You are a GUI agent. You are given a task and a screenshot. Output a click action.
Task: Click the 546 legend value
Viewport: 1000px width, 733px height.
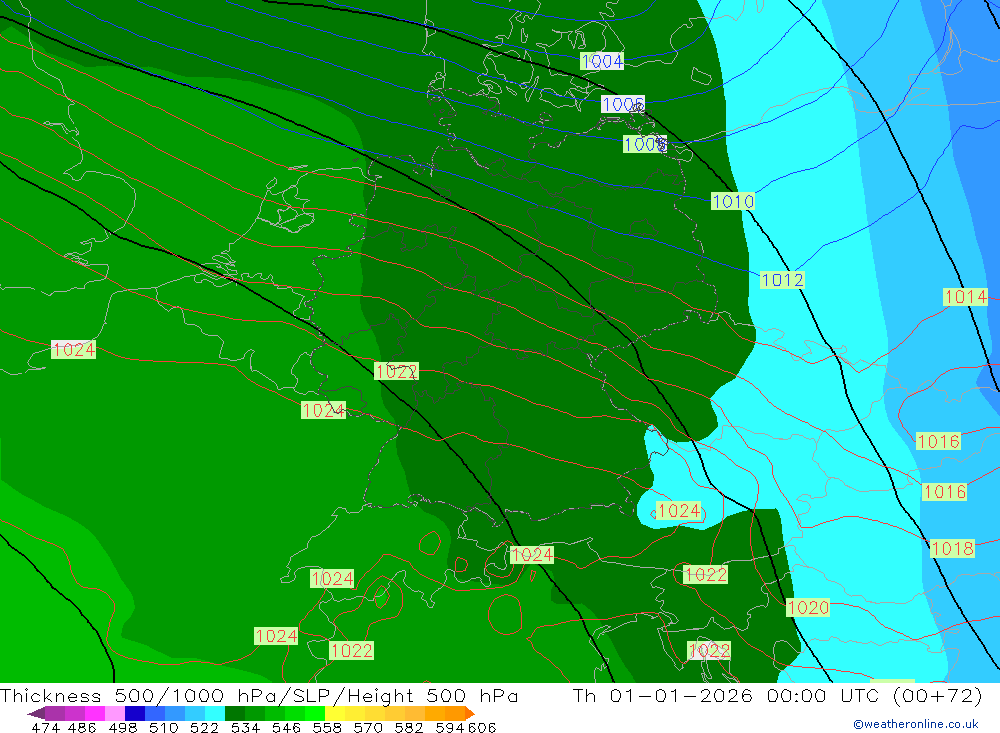tap(286, 727)
